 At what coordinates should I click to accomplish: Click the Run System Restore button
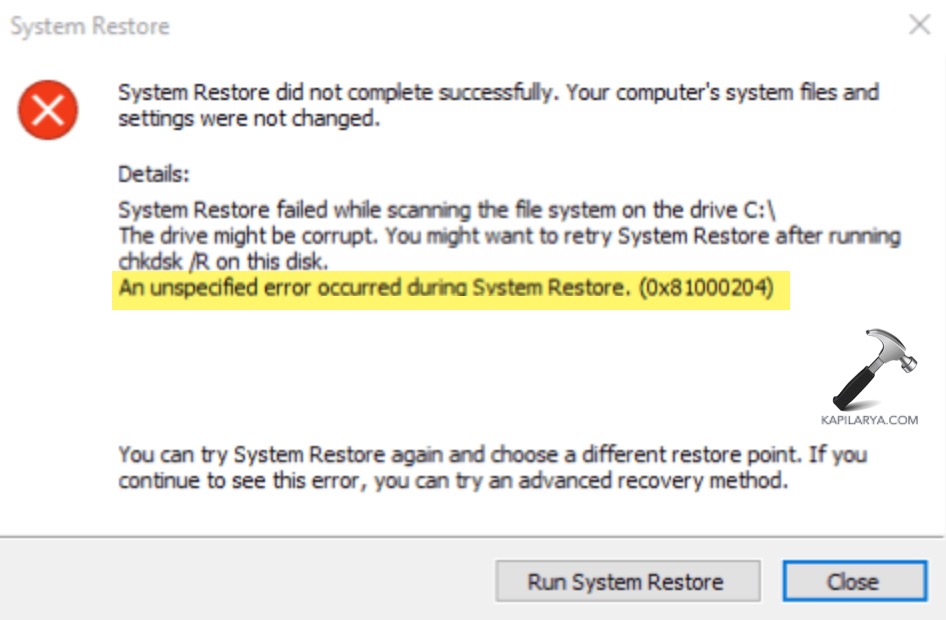pyautogui.click(x=627, y=581)
